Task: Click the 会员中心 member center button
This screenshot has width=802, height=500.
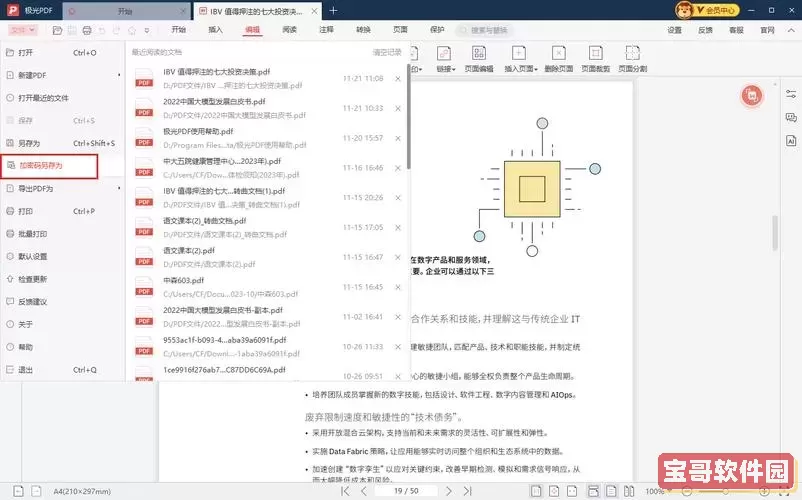Action: (x=708, y=10)
